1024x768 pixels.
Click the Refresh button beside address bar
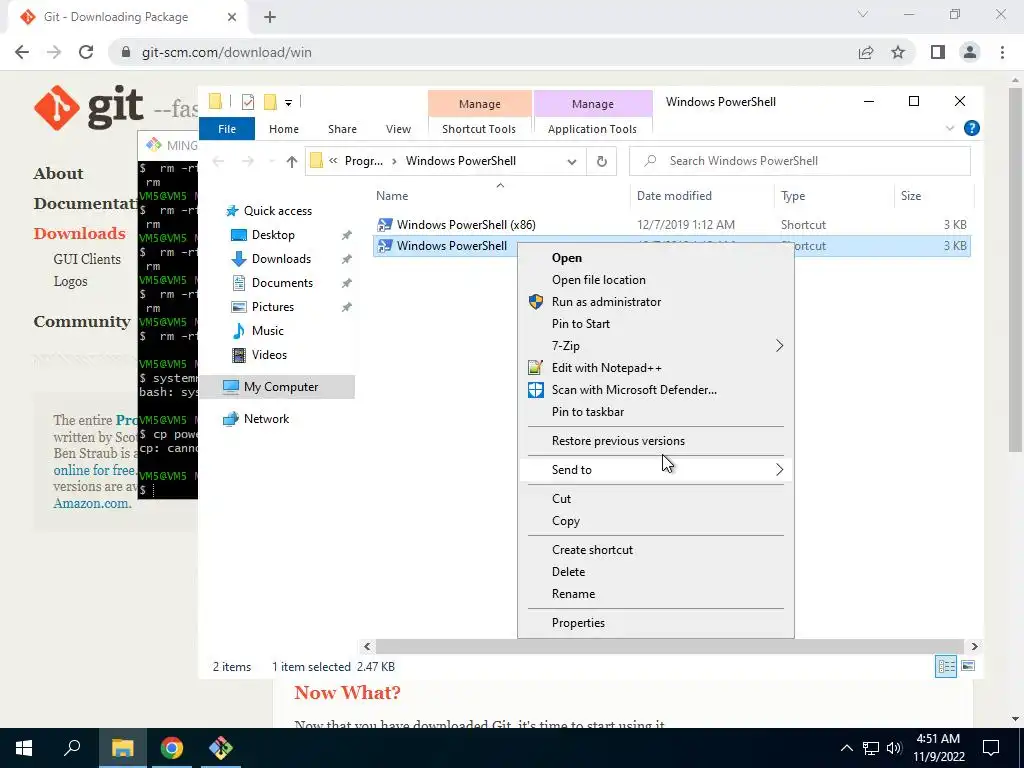point(601,161)
